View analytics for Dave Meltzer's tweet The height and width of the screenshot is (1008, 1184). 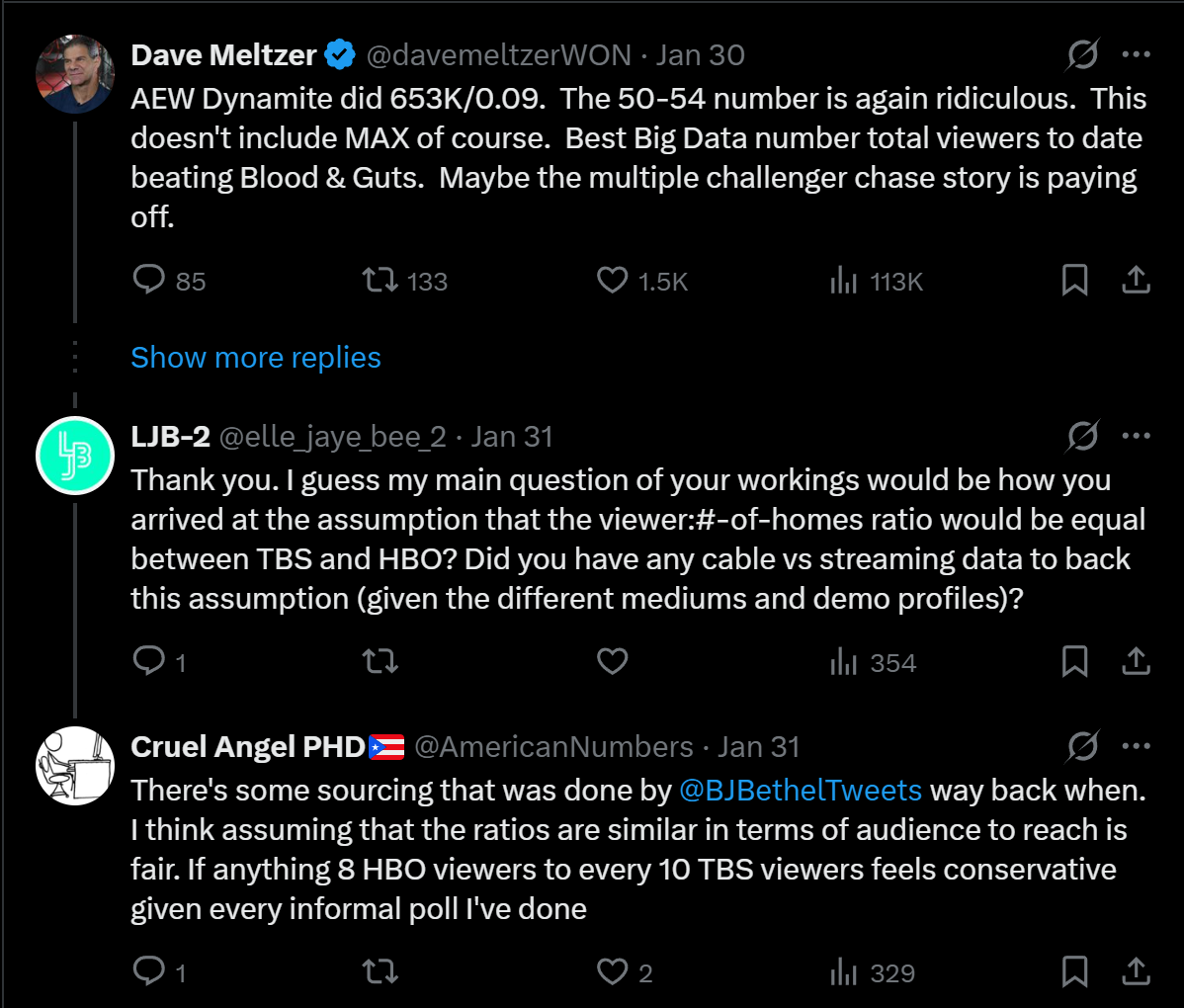coord(844,282)
